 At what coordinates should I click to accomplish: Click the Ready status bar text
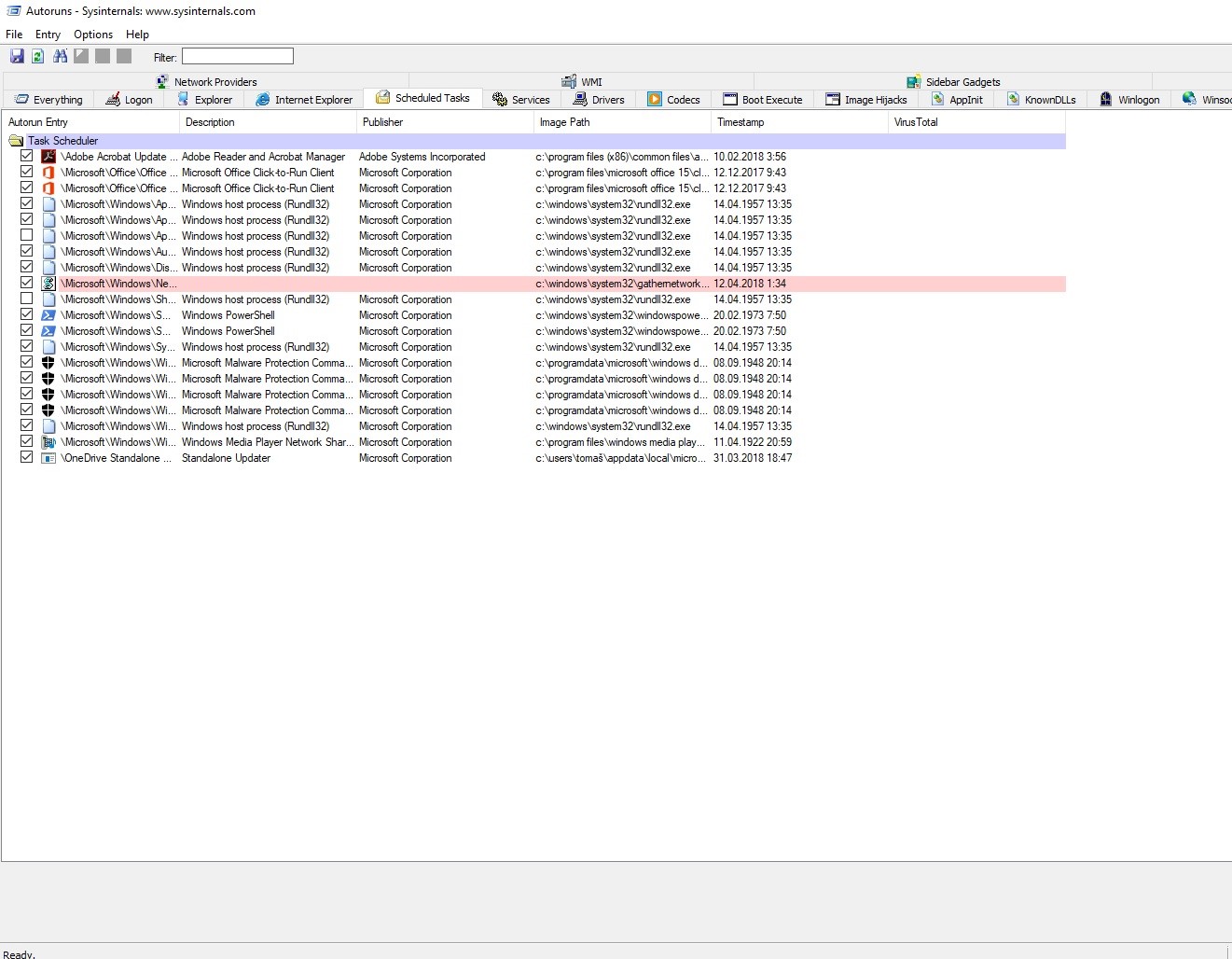click(x=20, y=953)
